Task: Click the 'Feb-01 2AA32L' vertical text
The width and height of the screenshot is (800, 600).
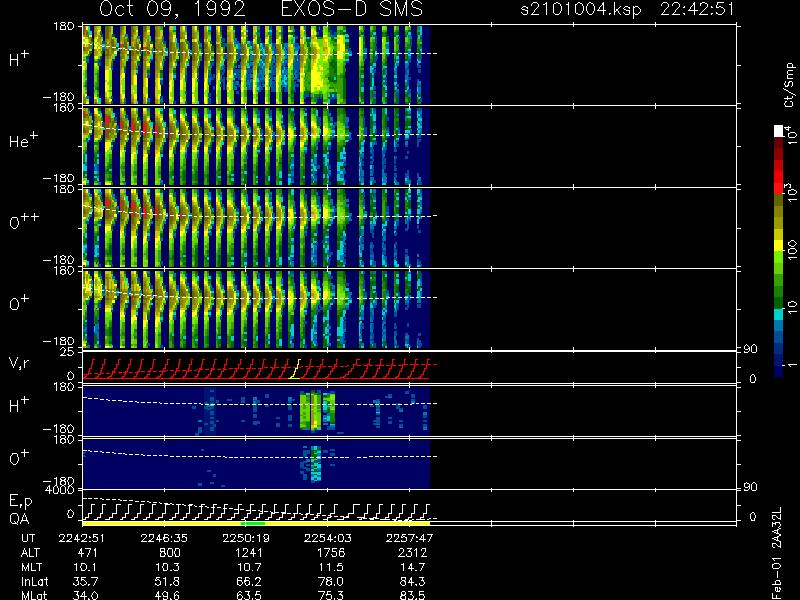Action: pos(777,553)
